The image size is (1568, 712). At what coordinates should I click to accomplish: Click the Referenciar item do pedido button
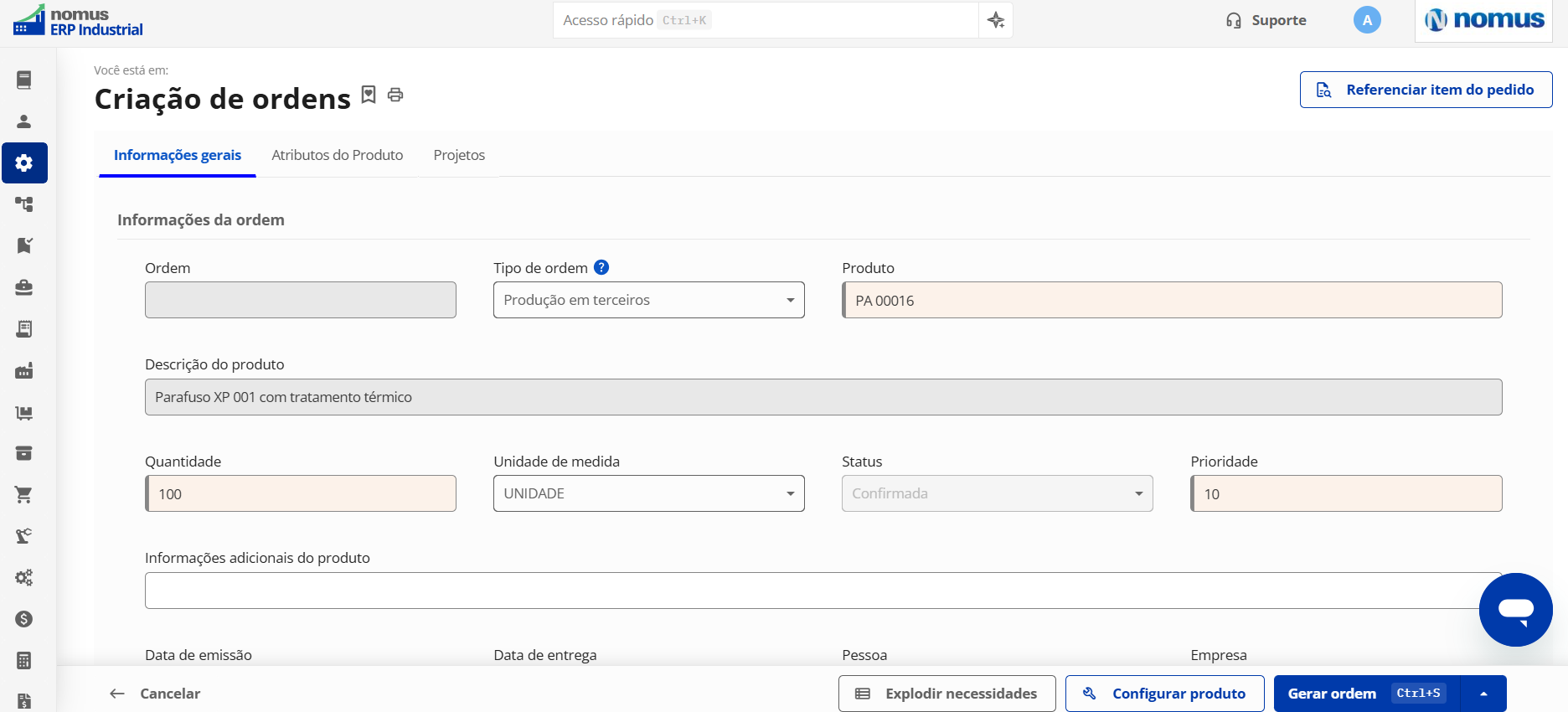click(x=1426, y=90)
